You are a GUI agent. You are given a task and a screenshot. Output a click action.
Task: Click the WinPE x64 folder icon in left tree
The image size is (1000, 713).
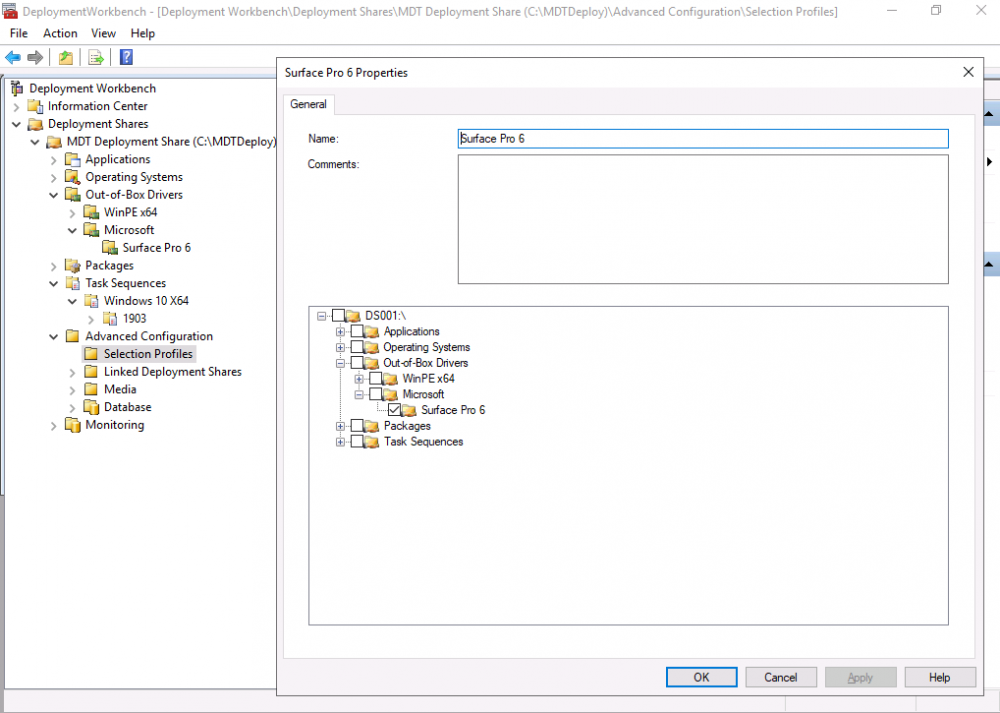(91, 212)
